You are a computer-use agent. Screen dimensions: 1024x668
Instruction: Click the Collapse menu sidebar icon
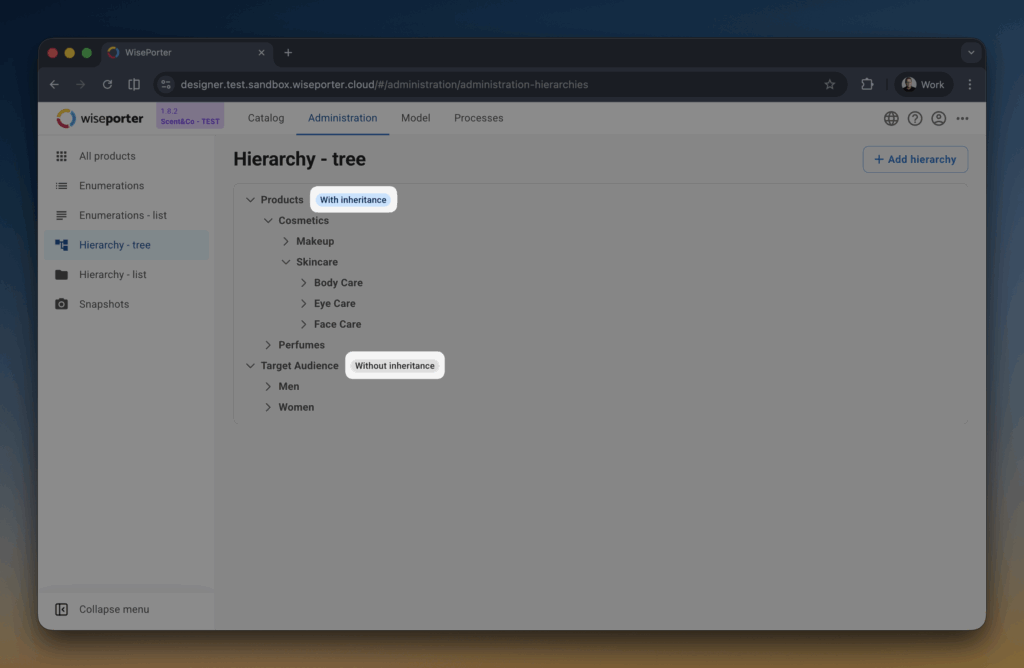coord(61,609)
